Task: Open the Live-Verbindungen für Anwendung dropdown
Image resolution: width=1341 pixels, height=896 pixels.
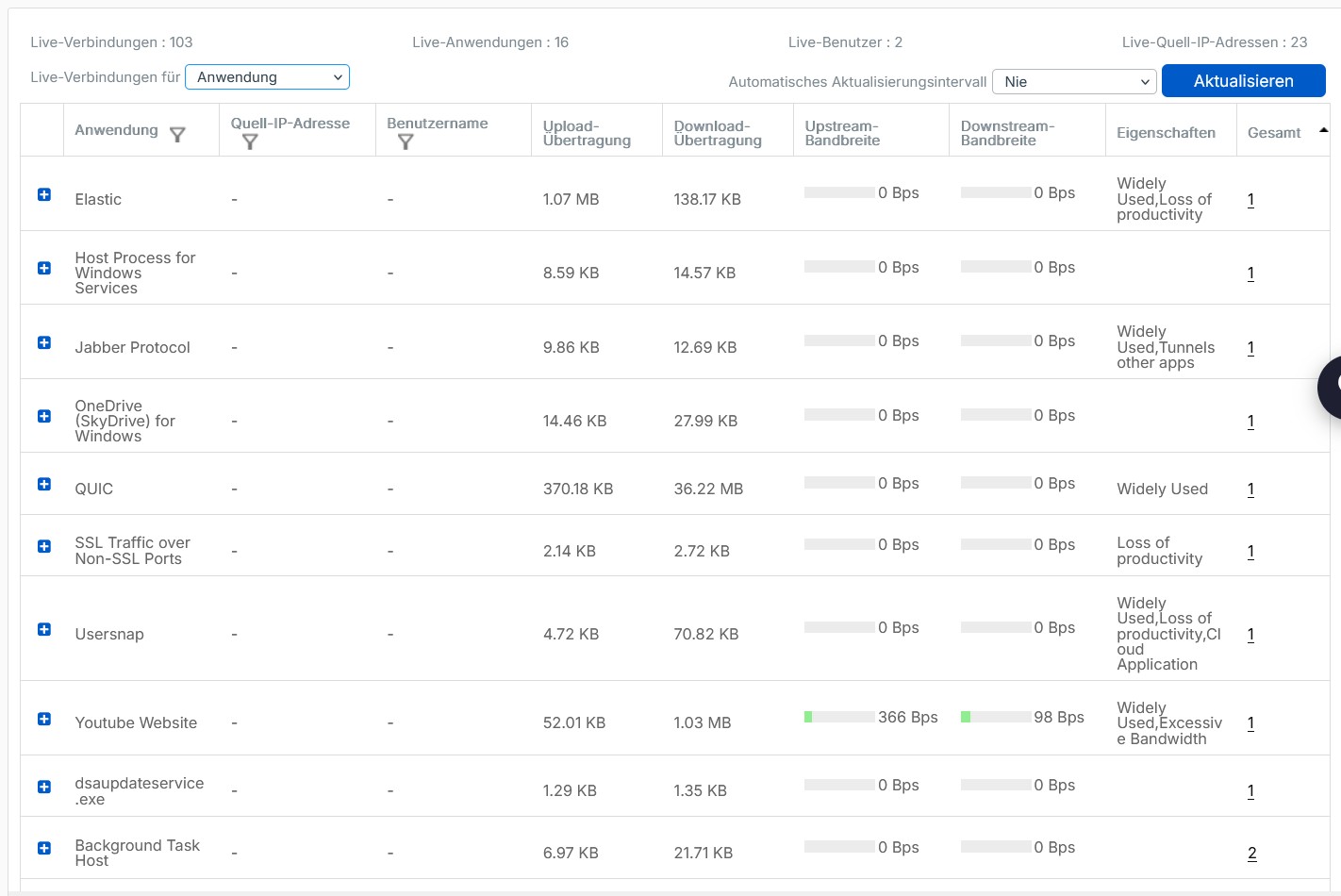Action: [x=267, y=77]
